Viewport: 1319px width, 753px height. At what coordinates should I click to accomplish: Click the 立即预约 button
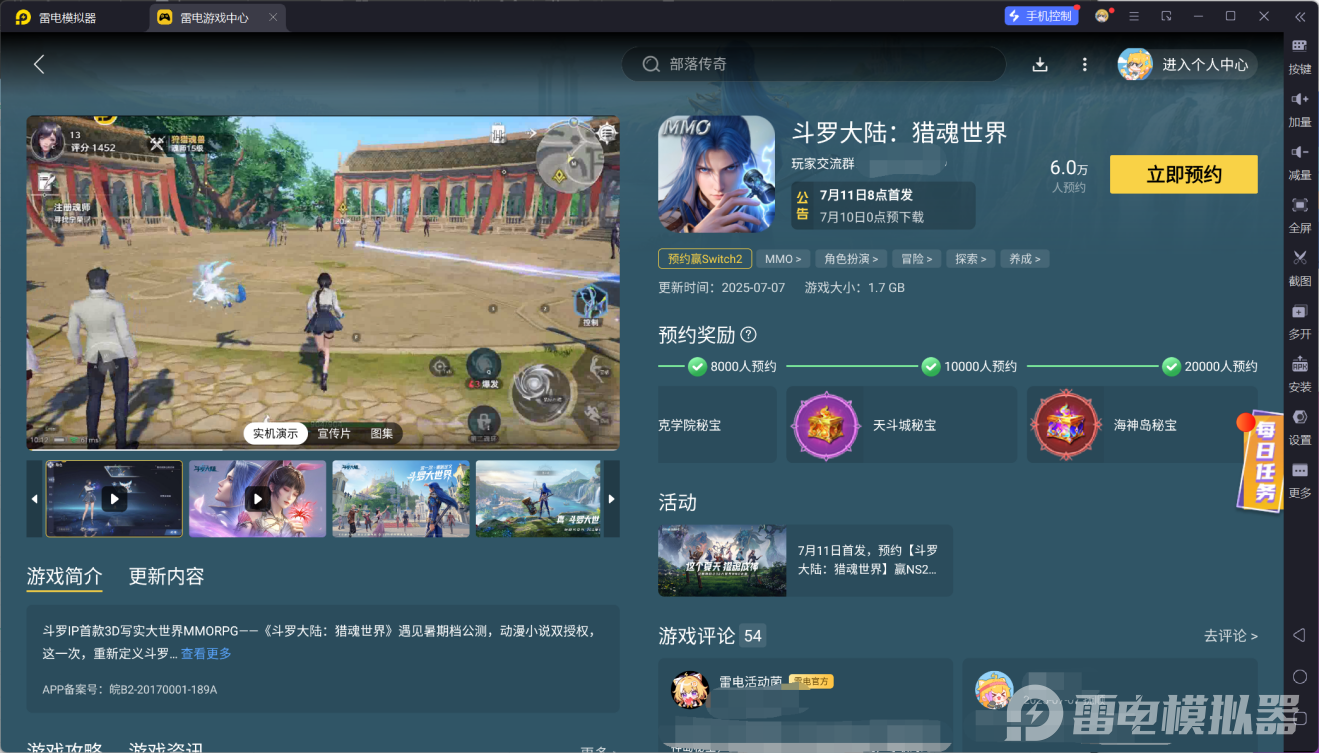[x=1184, y=175]
